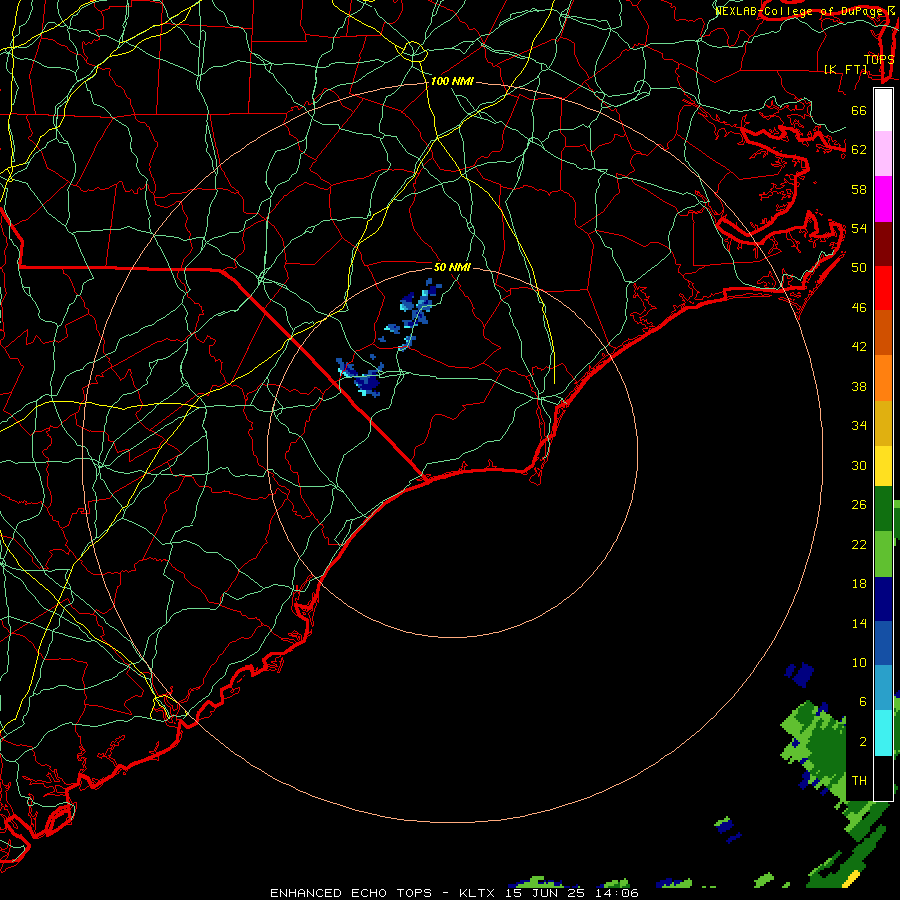
Task: Click the navy blue legend swatch
Action: click(x=883, y=599)
